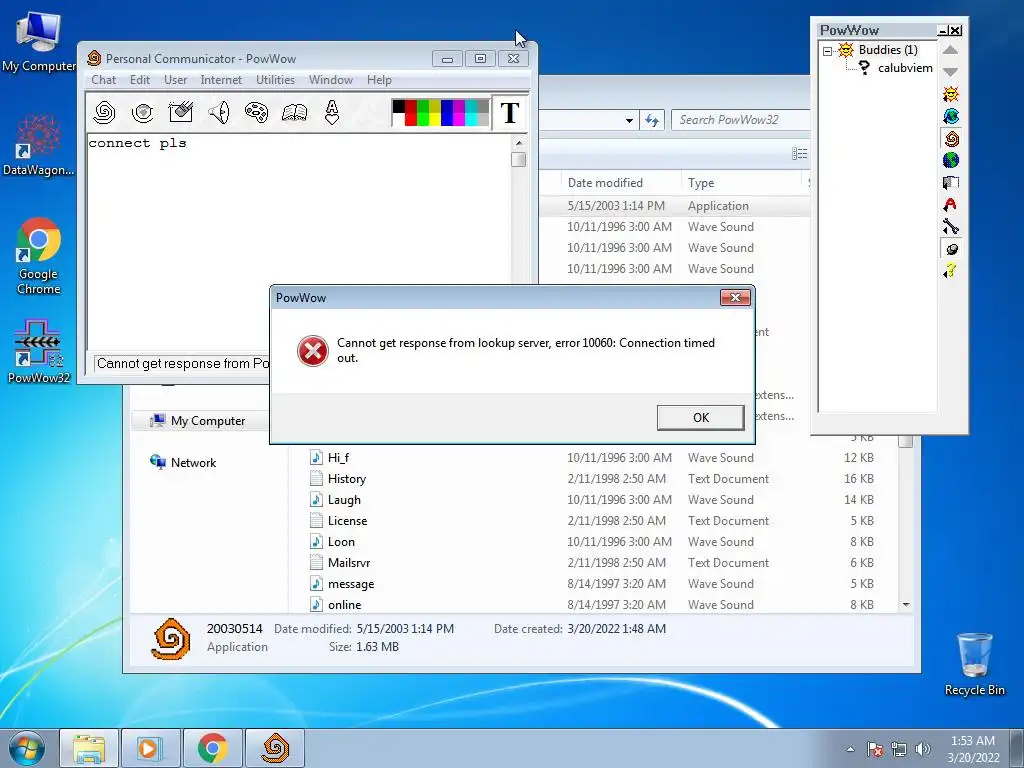This screenshot has height=768, width=1024.
Task: Click the orange spiral icon in PowWow sidebar
Action: coord(951,138)
